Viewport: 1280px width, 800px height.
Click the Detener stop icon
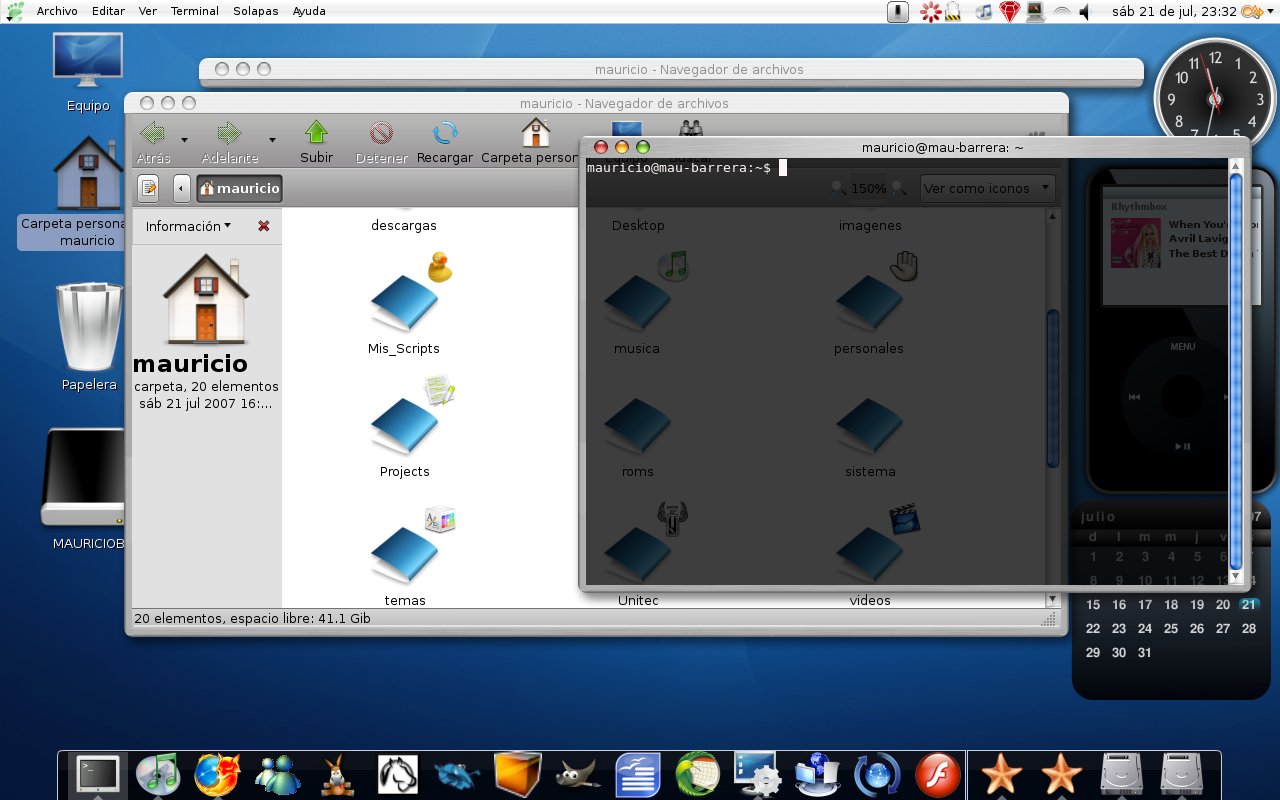(x=381, y=133)
